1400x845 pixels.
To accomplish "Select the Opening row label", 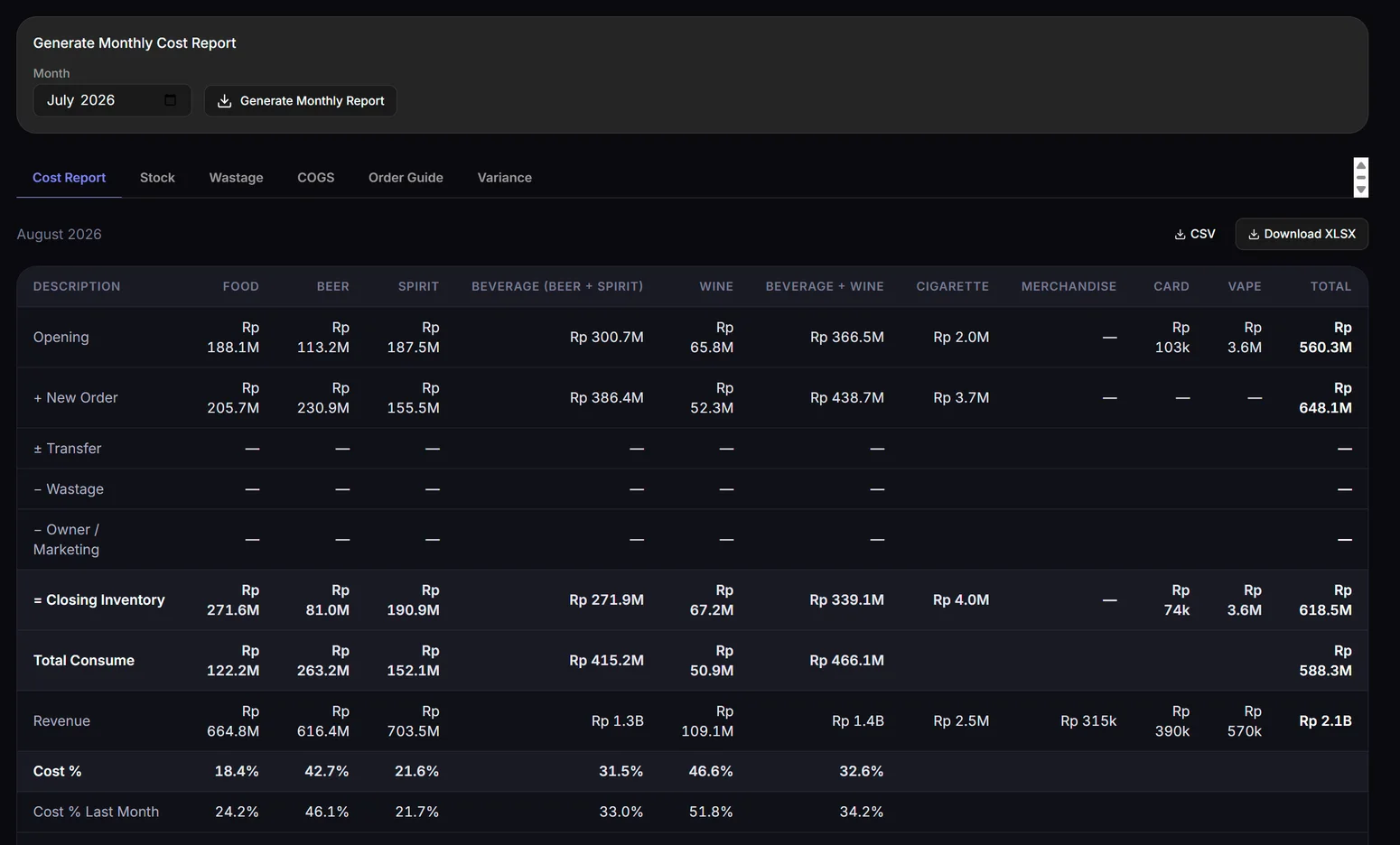I will [61, 337].
